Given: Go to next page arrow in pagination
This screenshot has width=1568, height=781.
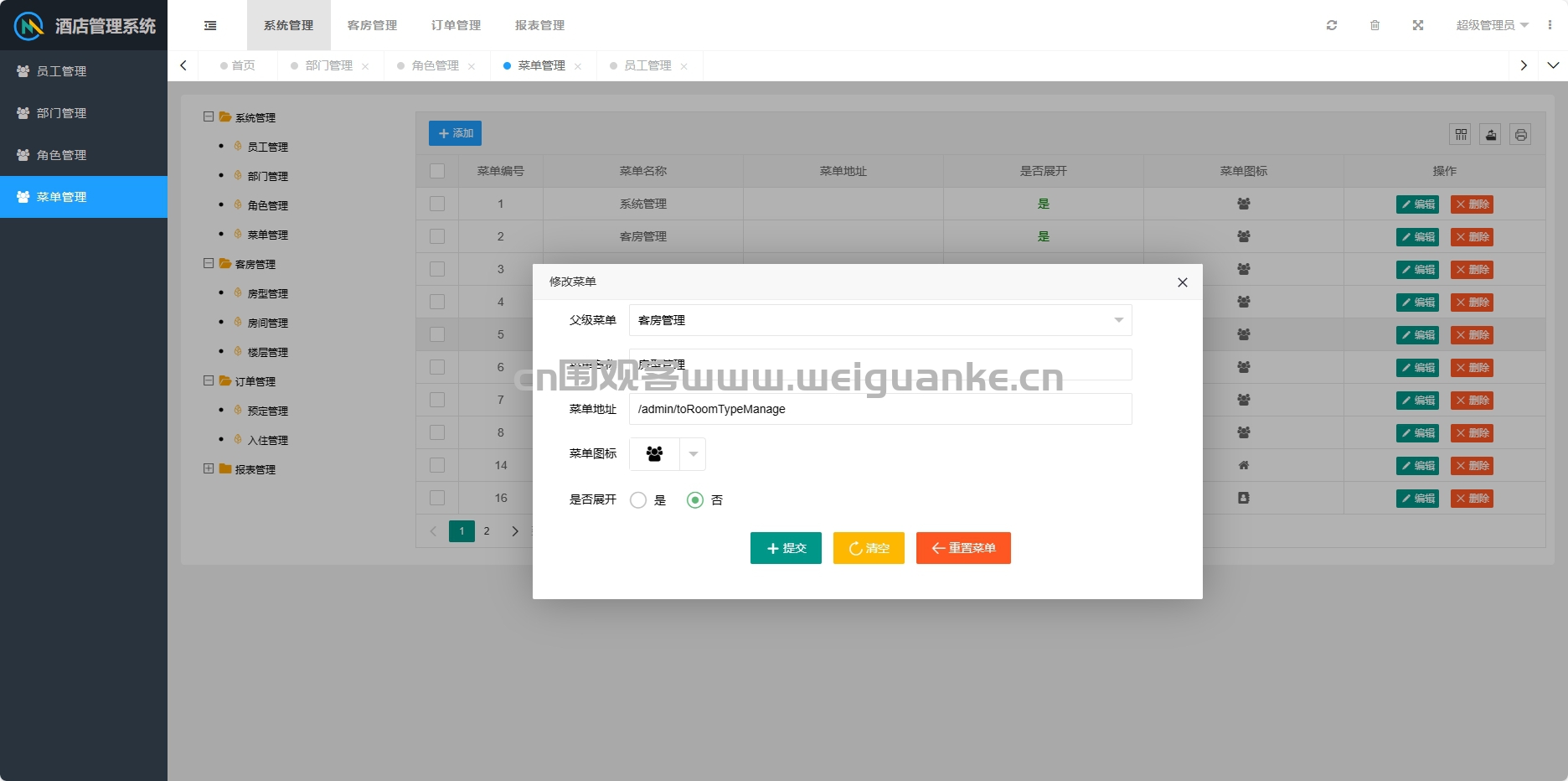Looking at the screenshot, I should point(515,531).
